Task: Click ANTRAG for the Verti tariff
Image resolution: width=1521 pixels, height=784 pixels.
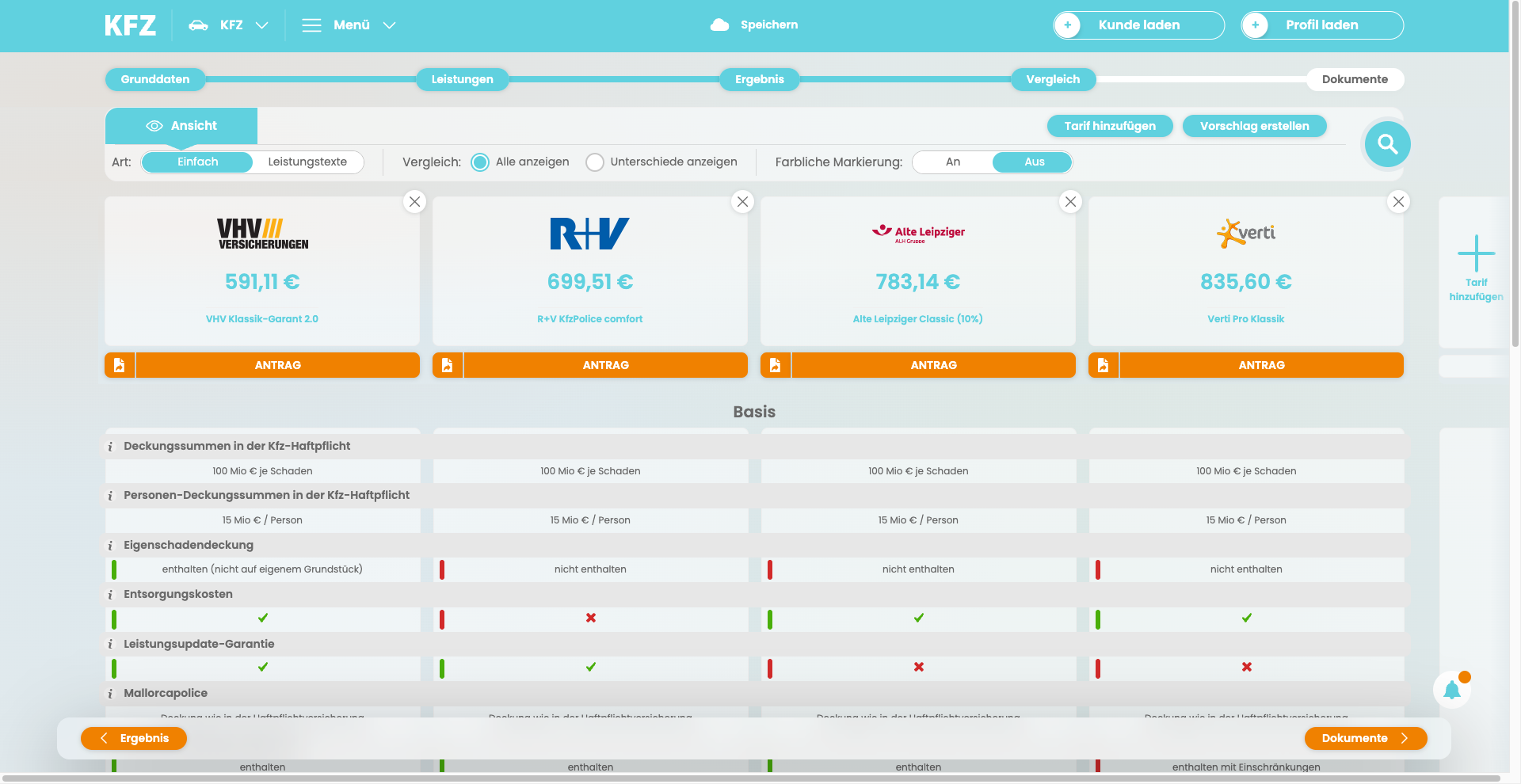Action: 1262,365
